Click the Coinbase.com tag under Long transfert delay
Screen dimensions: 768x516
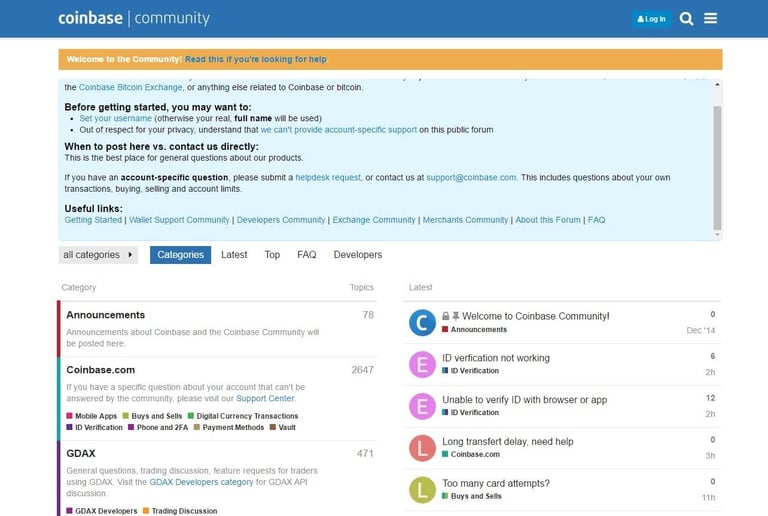[471, 454]
